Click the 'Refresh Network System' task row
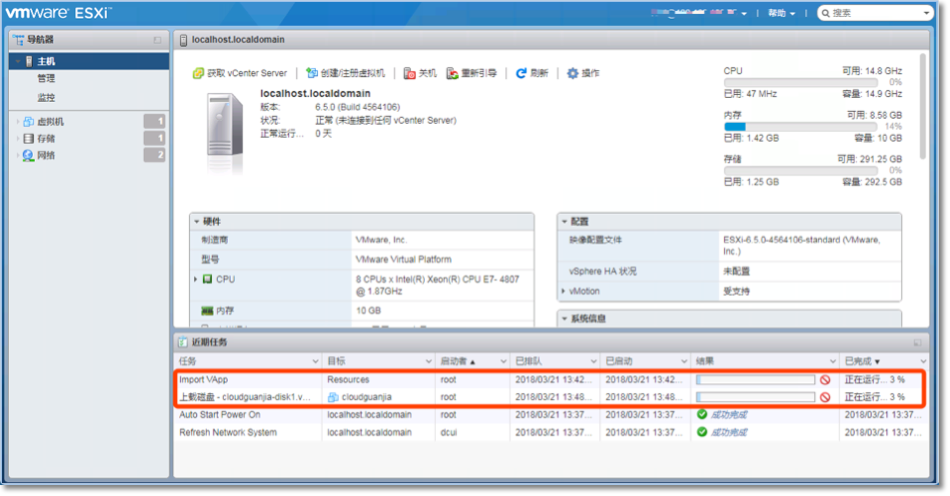This screenshot has height=496, width=950. point(551,432)
